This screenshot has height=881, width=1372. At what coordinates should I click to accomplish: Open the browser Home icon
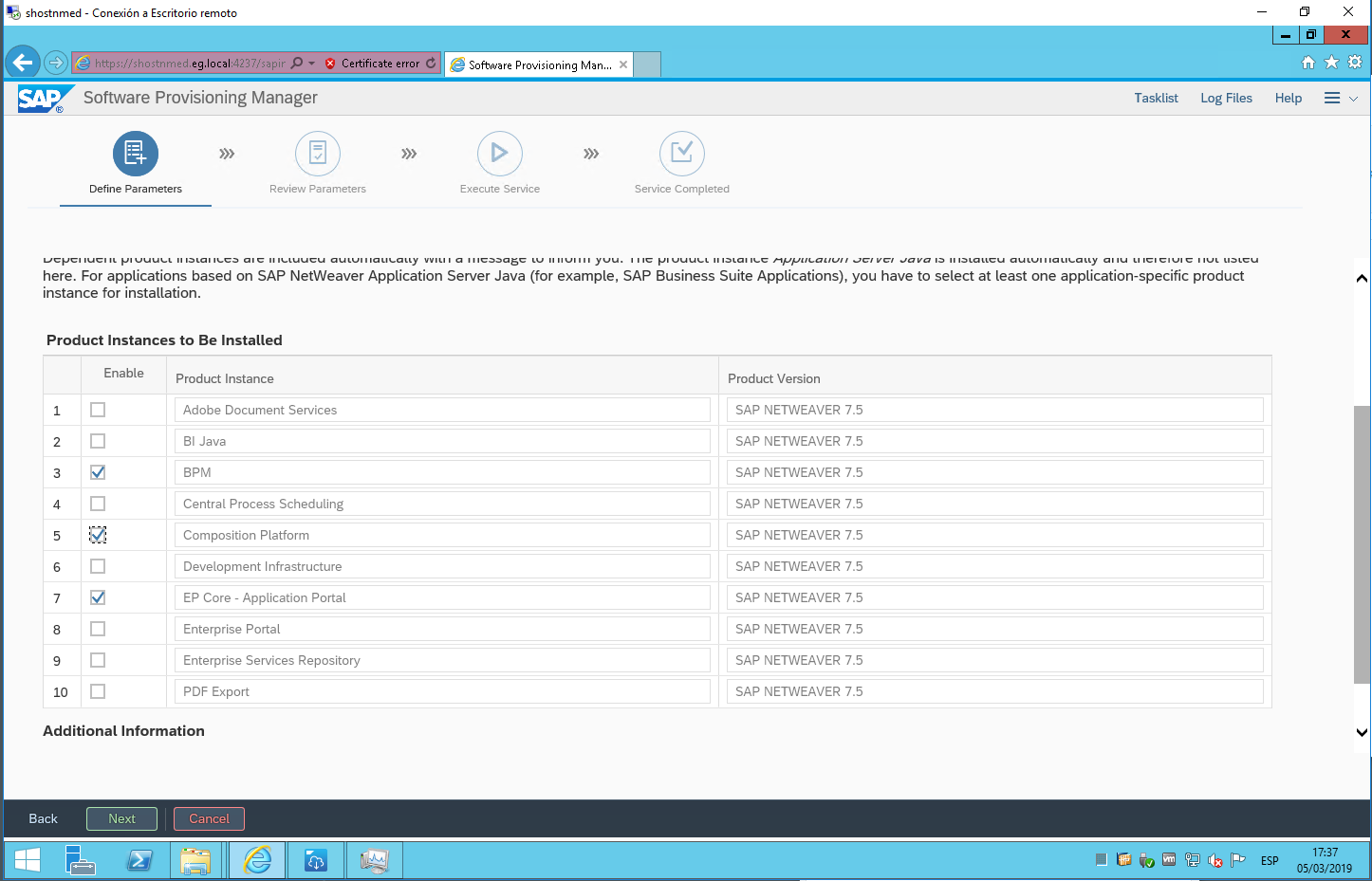tap(1308, 63)
